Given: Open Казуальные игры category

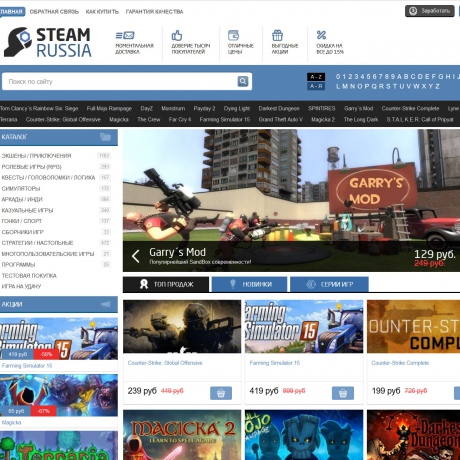Looking at the screenshot, I should click(x=27, y=210).
